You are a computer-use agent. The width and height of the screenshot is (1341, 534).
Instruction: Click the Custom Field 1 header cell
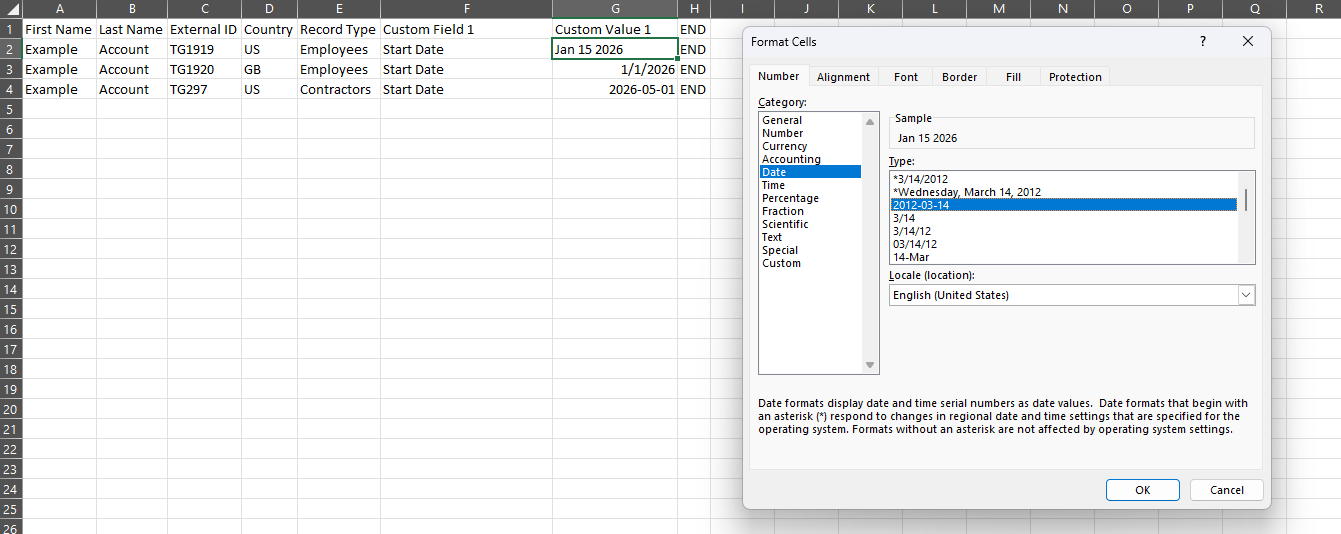pos(466,29)
